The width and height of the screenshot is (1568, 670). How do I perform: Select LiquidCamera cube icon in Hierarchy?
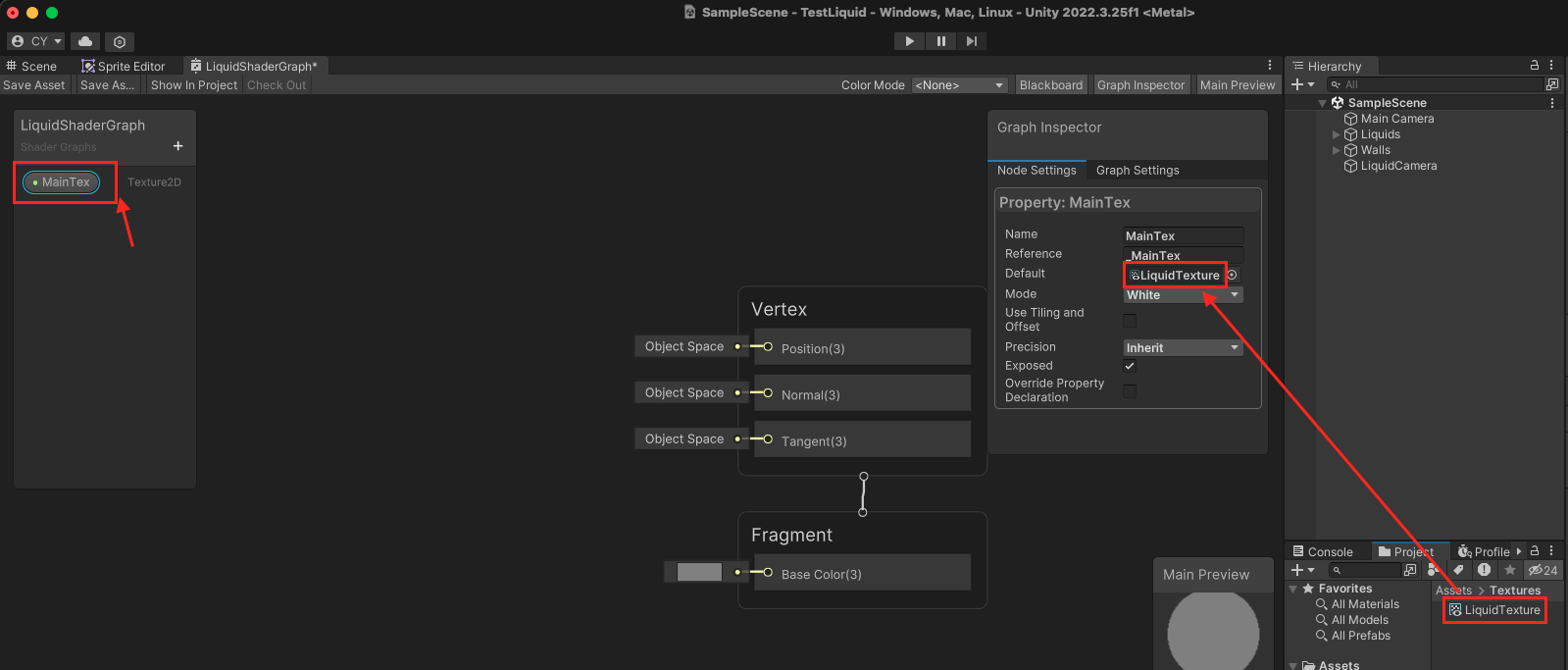[x=1350, y=166]
